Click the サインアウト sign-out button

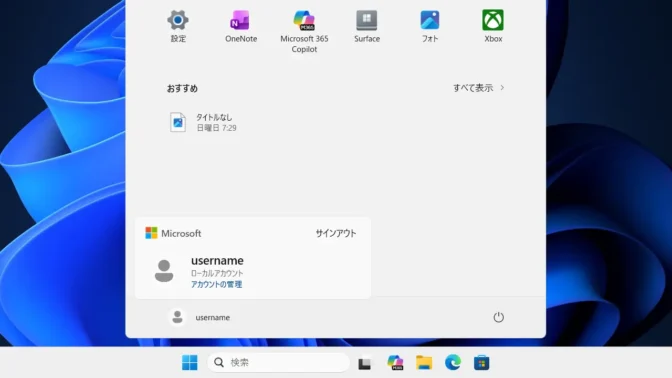(336, 233)
